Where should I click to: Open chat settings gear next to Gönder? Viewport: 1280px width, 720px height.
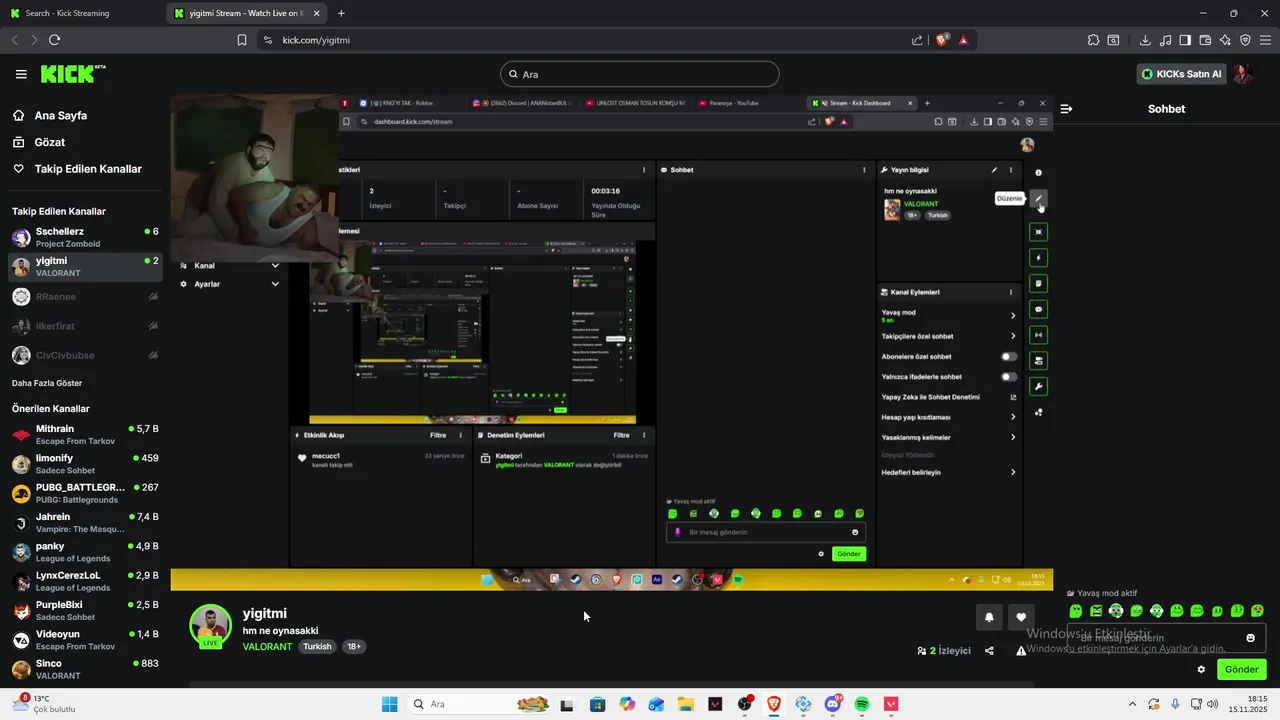[1201, 669]
